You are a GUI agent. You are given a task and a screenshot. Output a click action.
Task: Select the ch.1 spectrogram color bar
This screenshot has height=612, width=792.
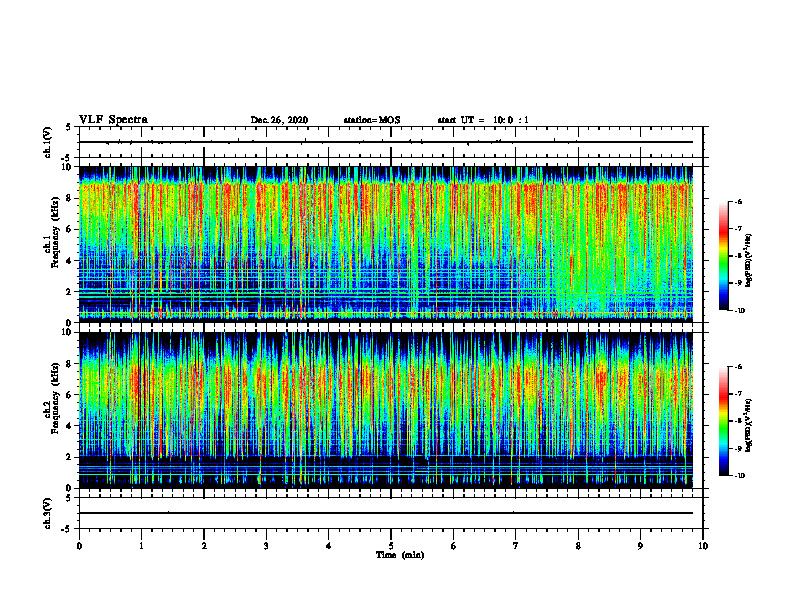click(x=723, y=256)
